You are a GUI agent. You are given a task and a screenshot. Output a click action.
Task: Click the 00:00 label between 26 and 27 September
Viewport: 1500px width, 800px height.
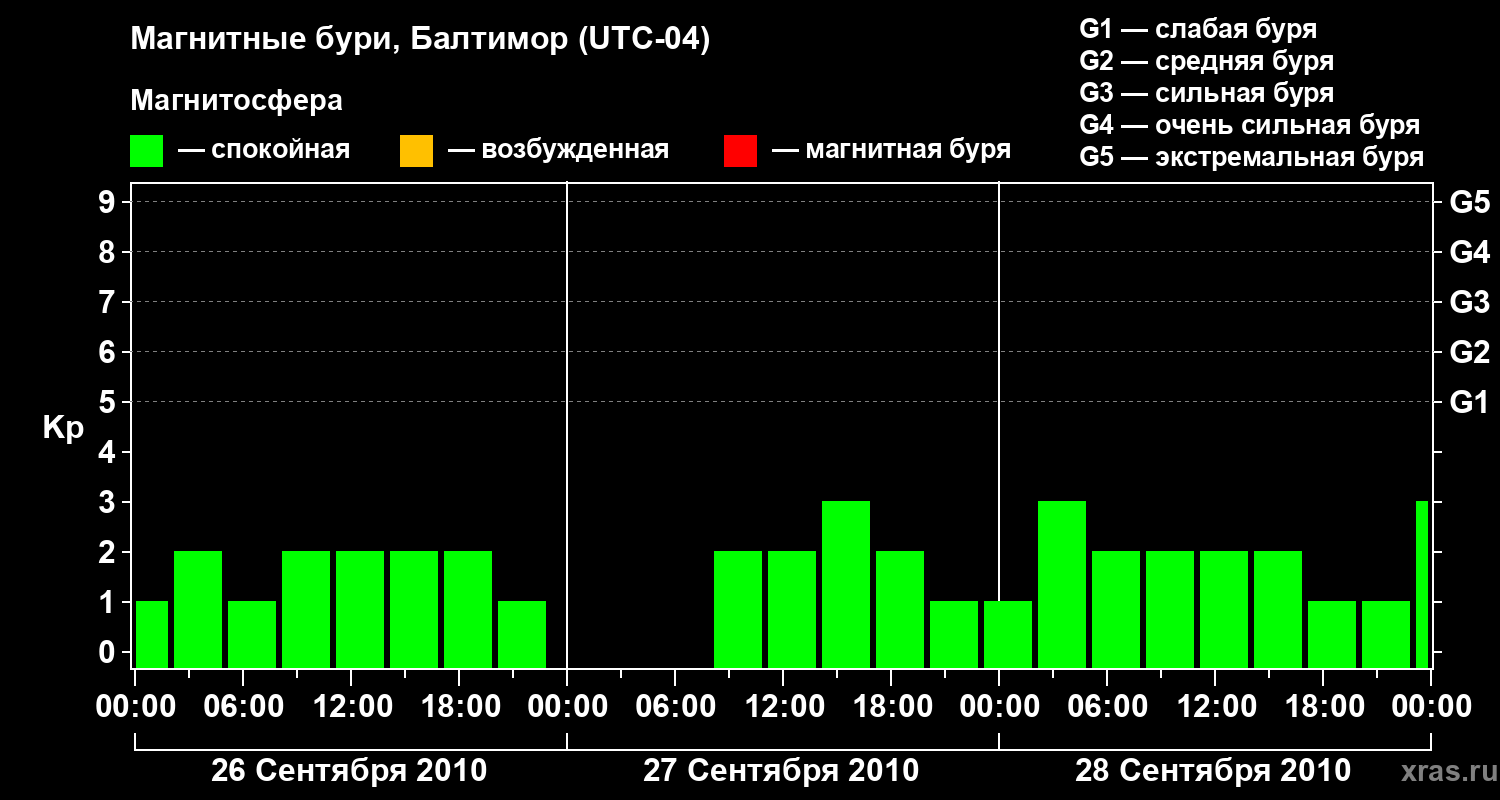(x=567, y=707)
